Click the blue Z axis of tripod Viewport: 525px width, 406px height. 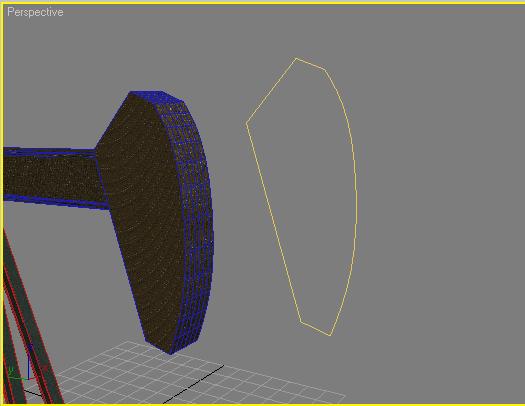pos(29,362)
